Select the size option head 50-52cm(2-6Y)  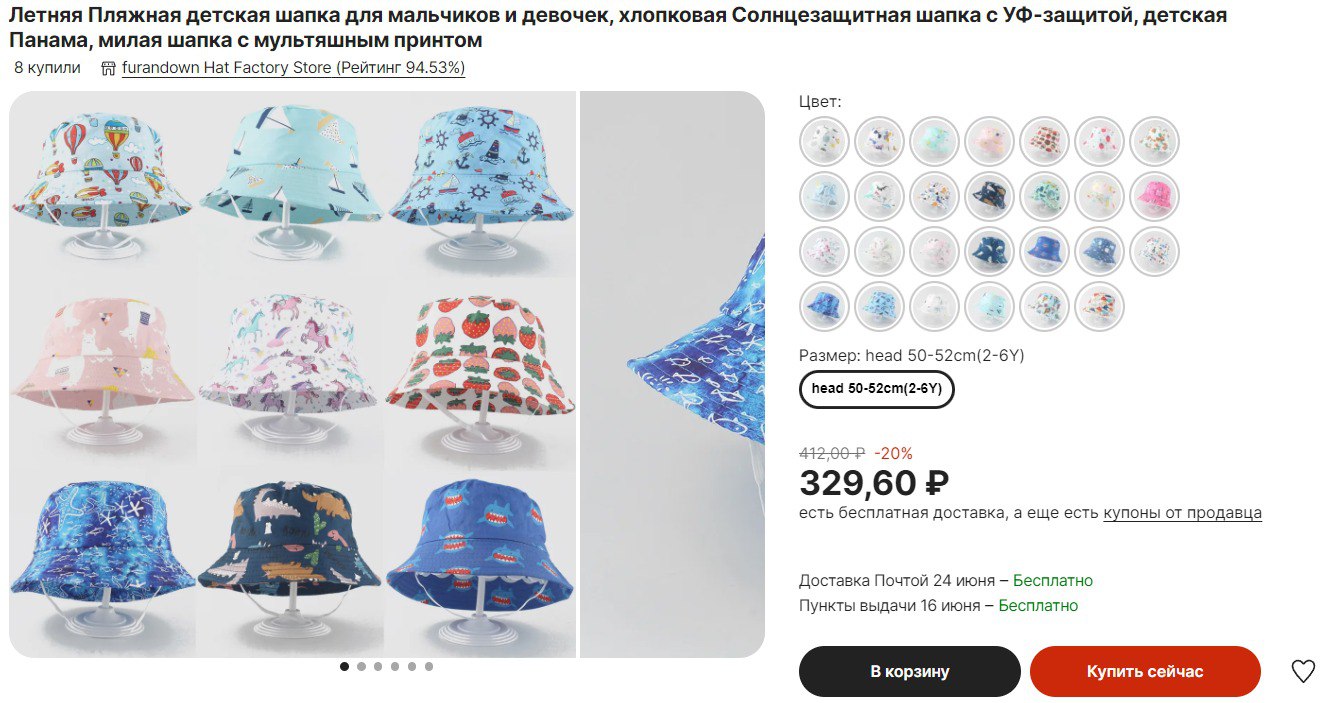[x=877, y=389]
